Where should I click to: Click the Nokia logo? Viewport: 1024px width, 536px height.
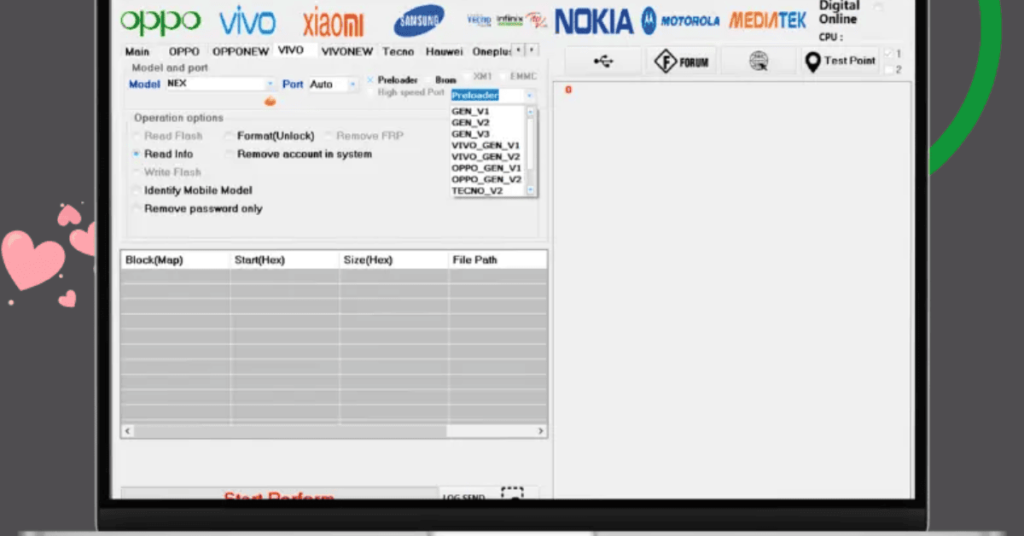point(594,22)
